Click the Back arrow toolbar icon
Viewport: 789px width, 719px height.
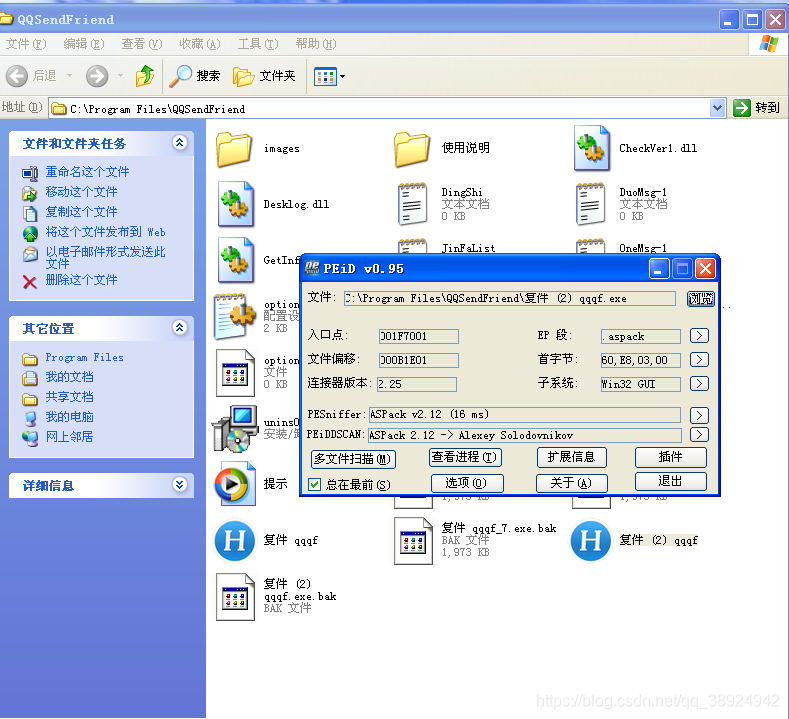[x=17, y=76]
